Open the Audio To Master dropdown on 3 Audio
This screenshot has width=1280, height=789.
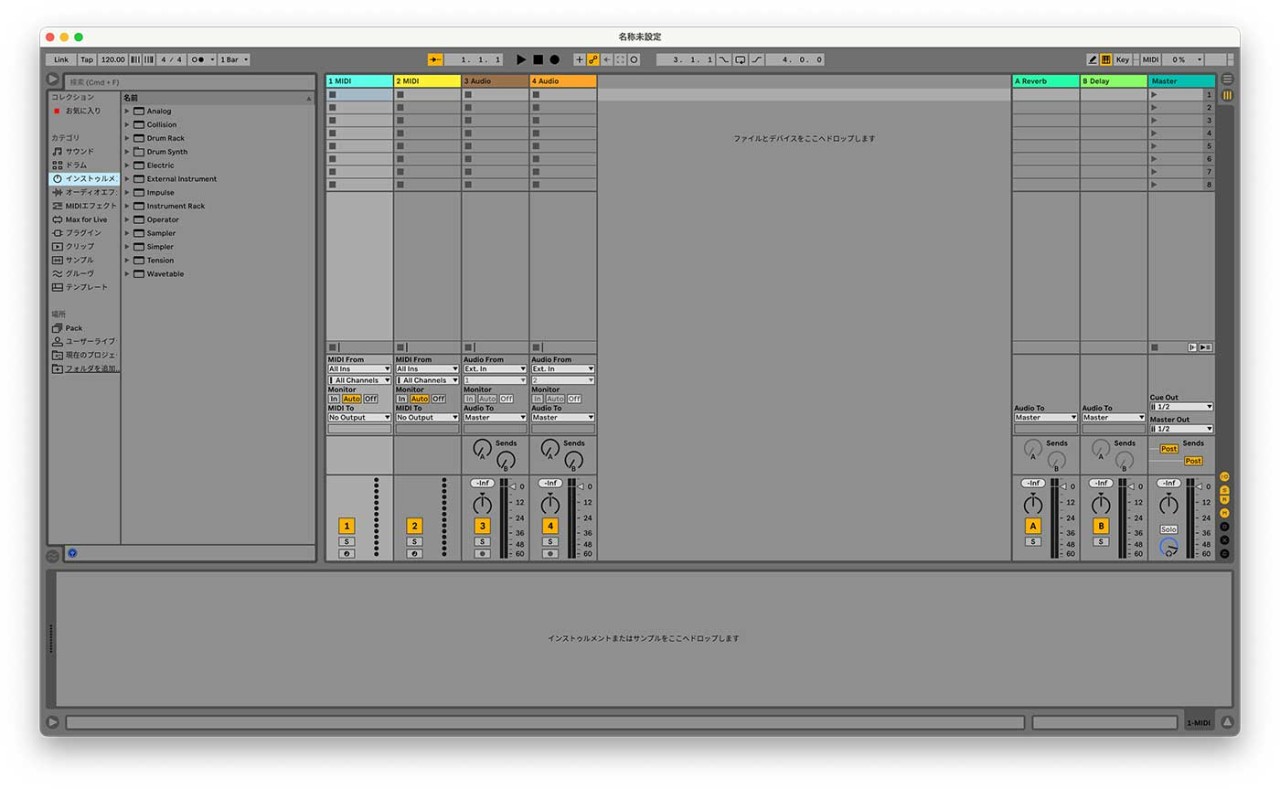(493, 417)
